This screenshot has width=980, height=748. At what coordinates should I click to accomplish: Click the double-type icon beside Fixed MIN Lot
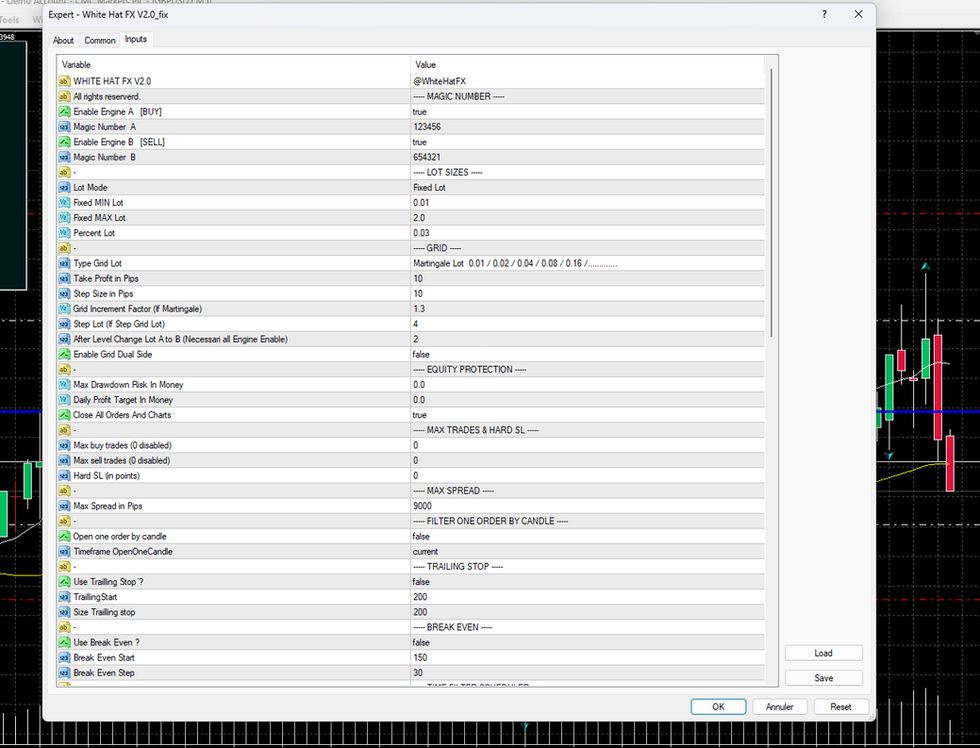[x=64, y=202]
